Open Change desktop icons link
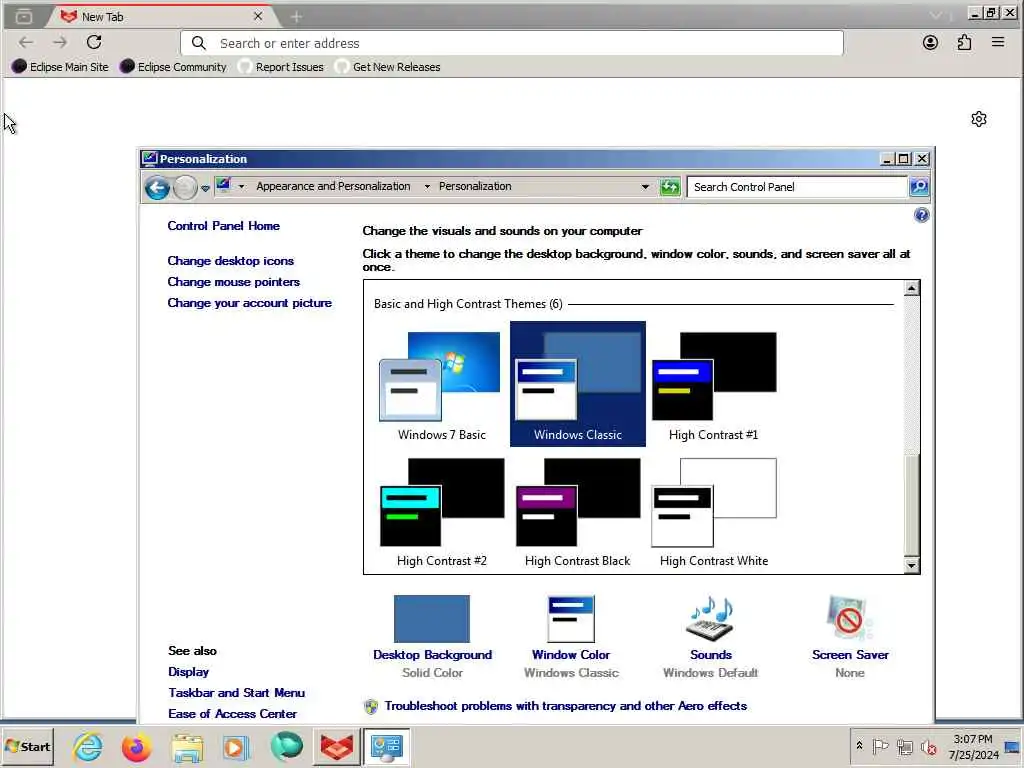 231,261
